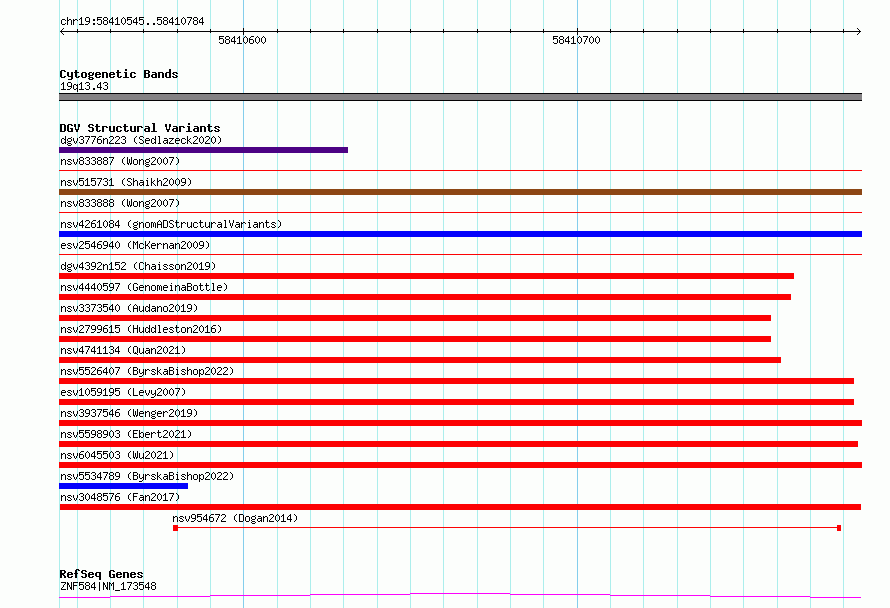
Task: Select the dgv4392n152 Chaisson2019 red bar
Action: pyautogui.click(x=426, y=276)
